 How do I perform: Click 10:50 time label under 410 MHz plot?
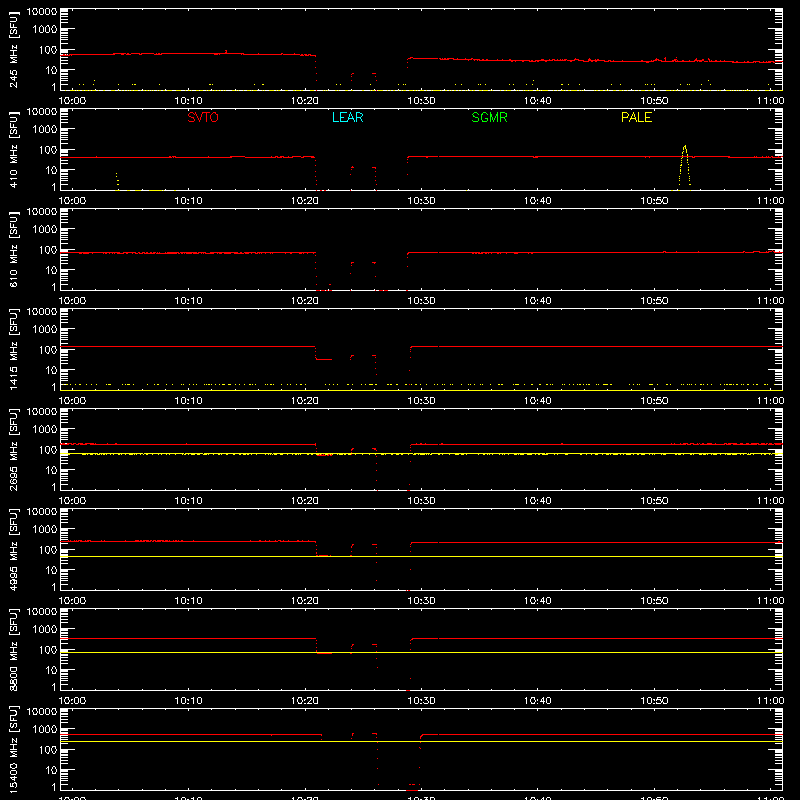click(654, 201)
